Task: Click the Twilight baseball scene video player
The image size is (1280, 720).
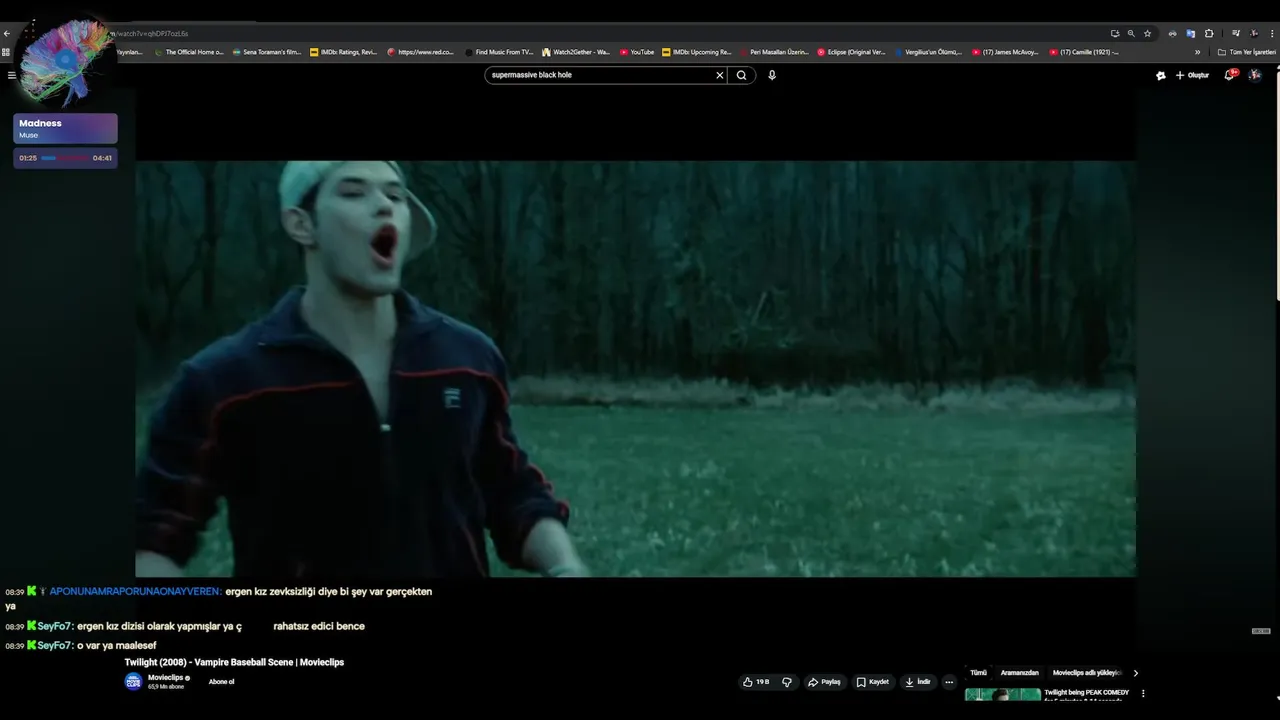Action: point(636,369)
